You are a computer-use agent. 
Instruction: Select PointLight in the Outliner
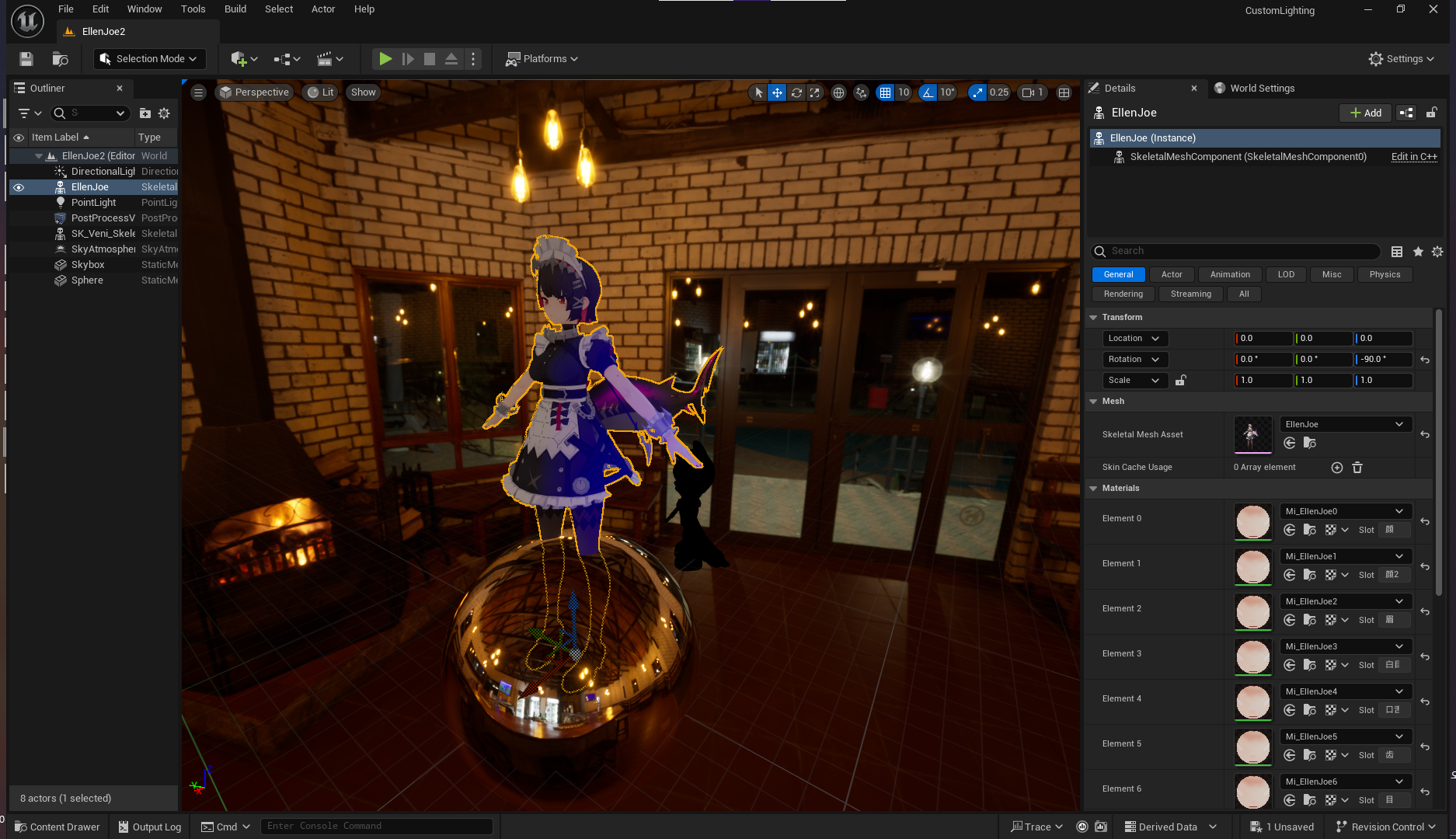(93, 203)
